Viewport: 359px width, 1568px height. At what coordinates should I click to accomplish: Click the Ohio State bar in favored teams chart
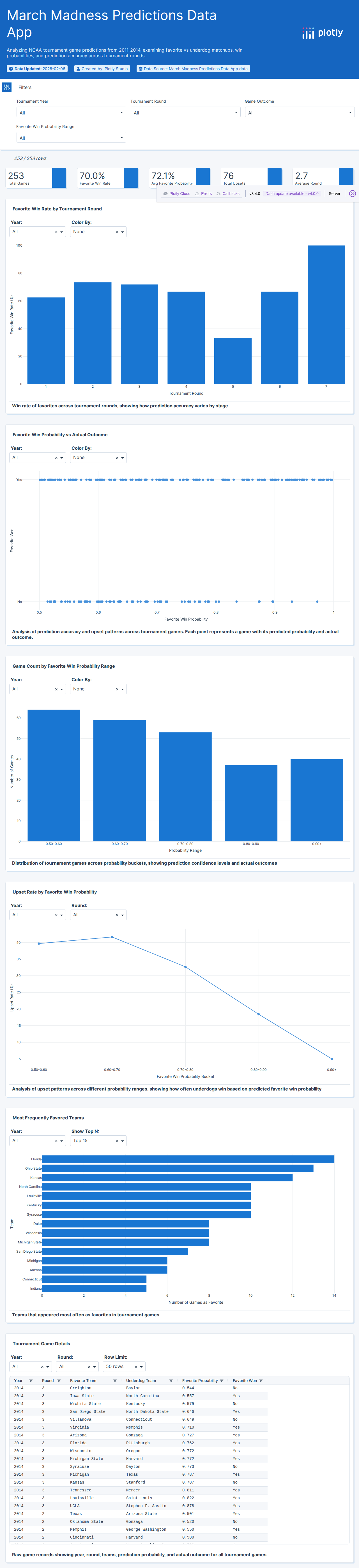tap(178, 1168)
